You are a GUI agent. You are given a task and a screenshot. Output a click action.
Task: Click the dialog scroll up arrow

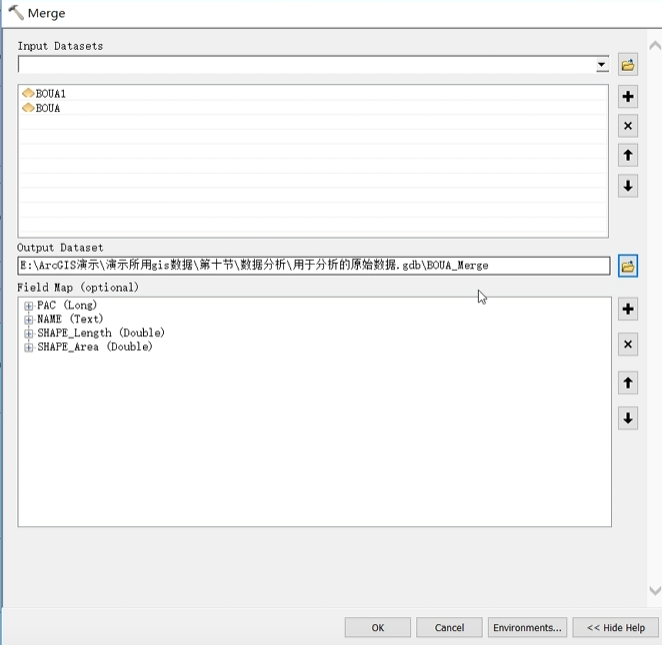pos(655,45)
